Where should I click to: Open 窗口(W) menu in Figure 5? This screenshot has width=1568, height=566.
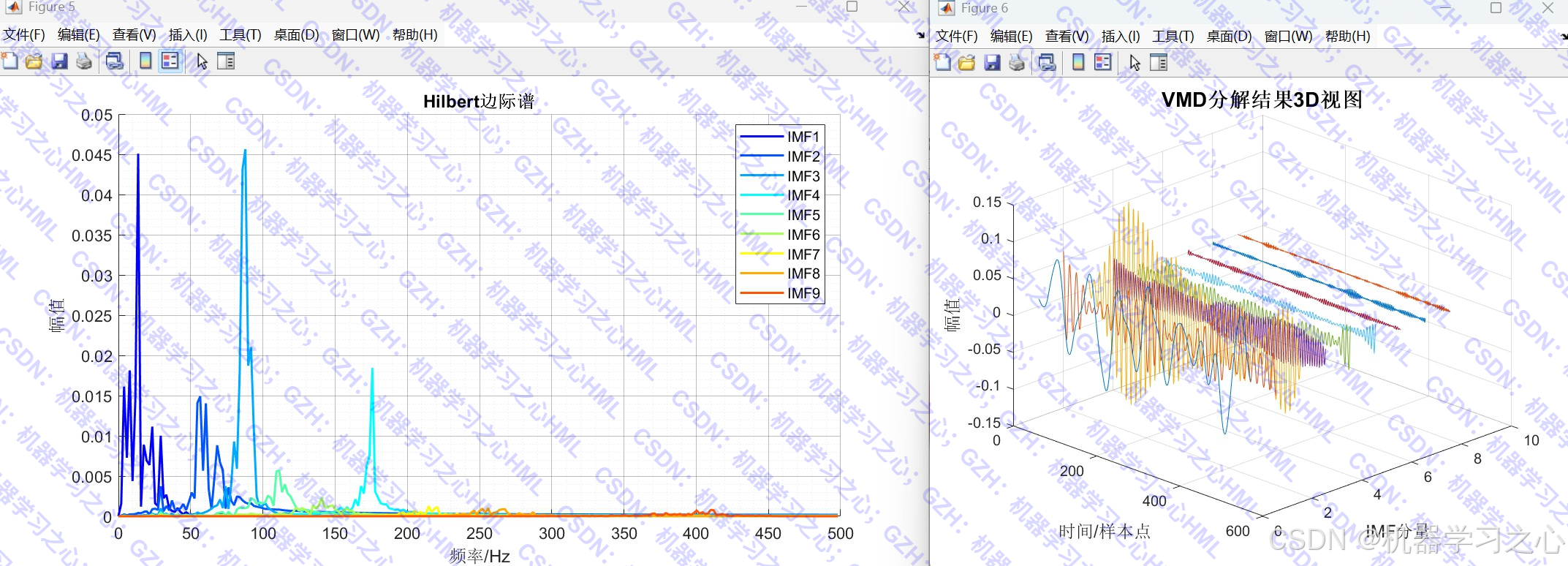coord(356,34)
